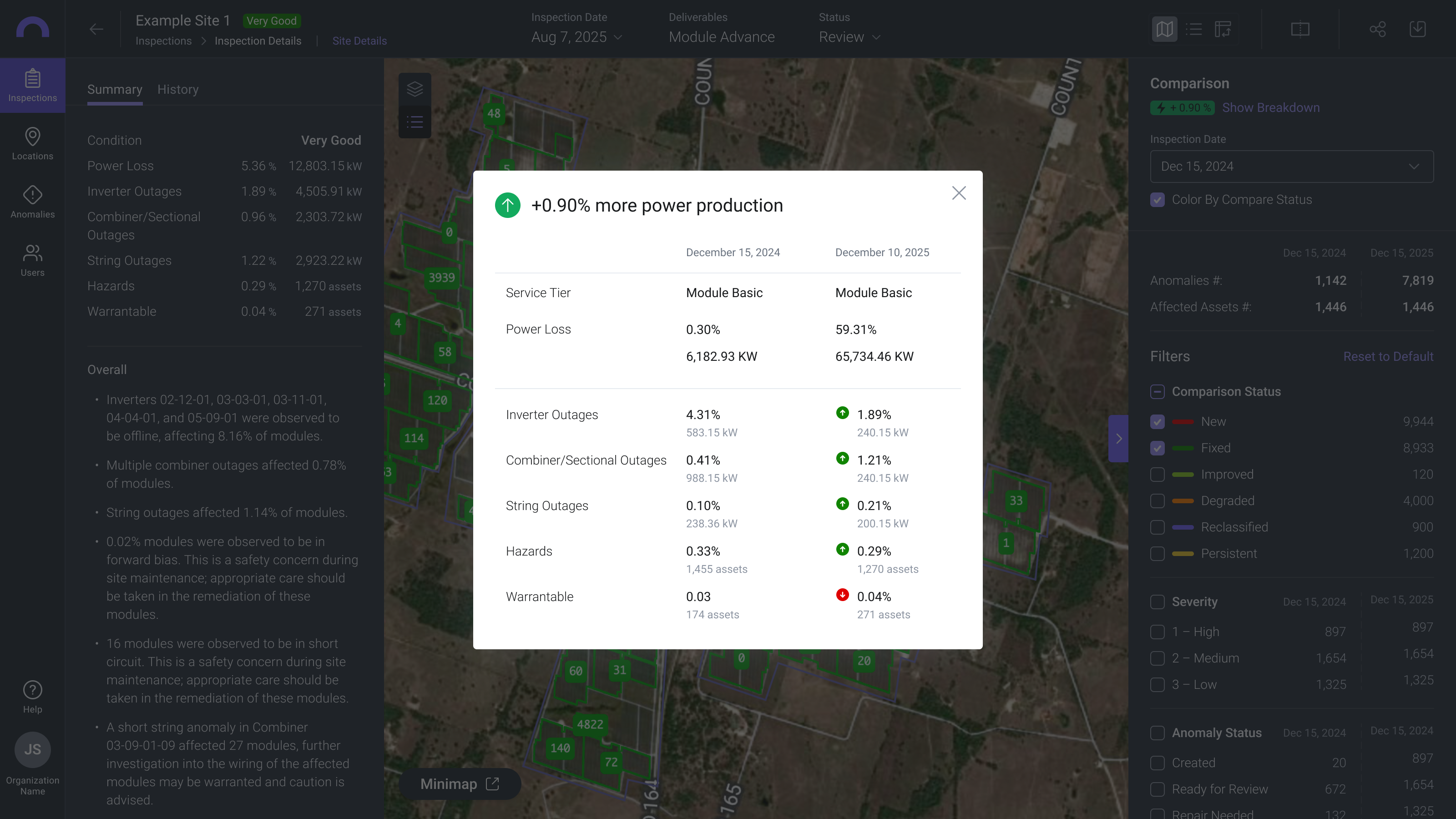Switch to the History tab

(178, 89)
